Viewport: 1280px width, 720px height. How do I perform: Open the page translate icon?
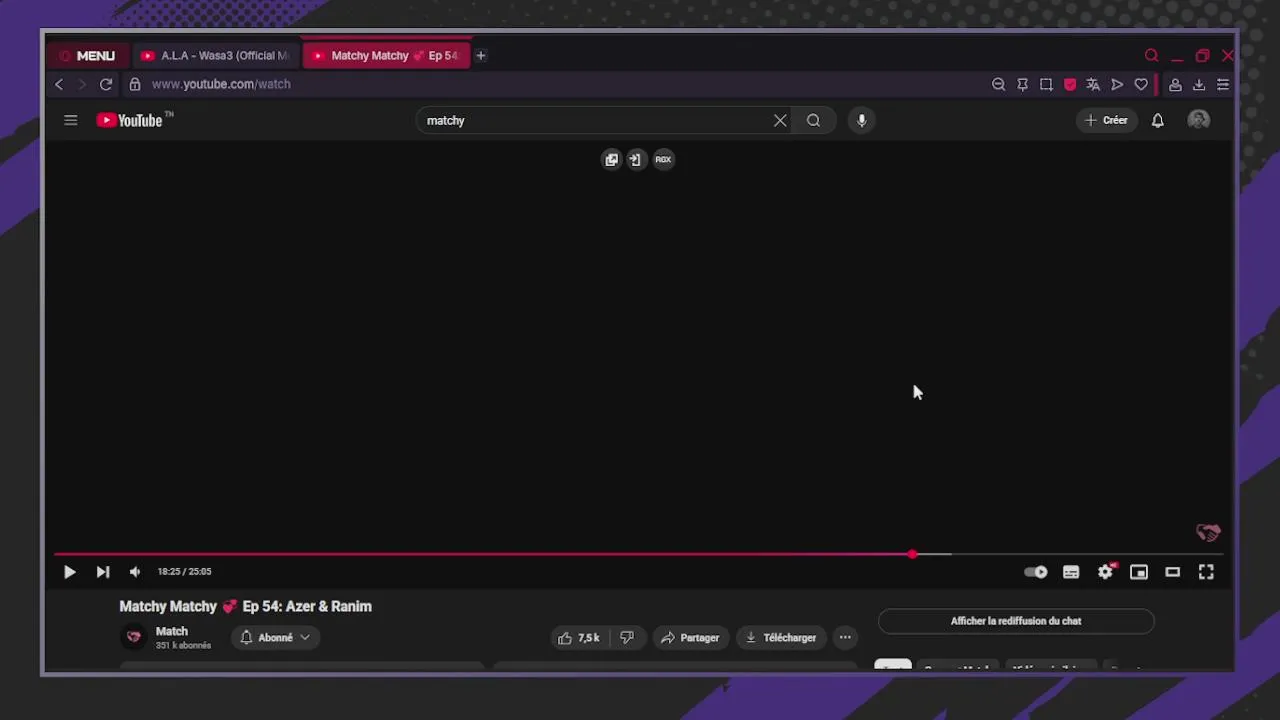pos(1093,85)
